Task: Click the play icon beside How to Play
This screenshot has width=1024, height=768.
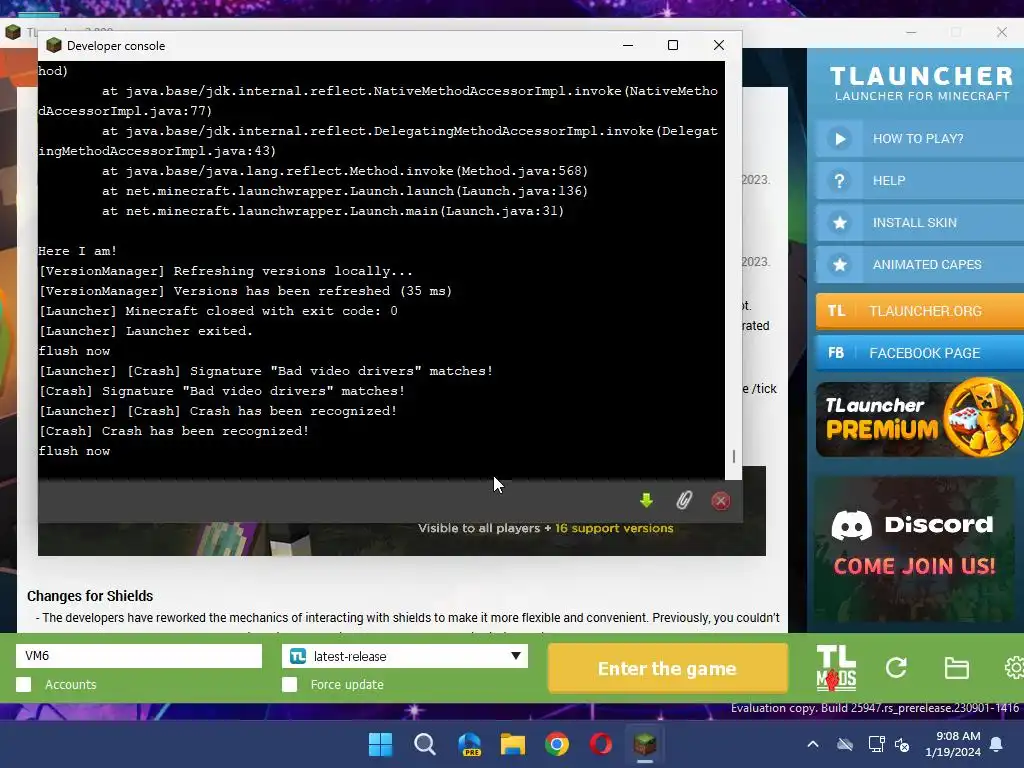Action: [x=840, y=138]
